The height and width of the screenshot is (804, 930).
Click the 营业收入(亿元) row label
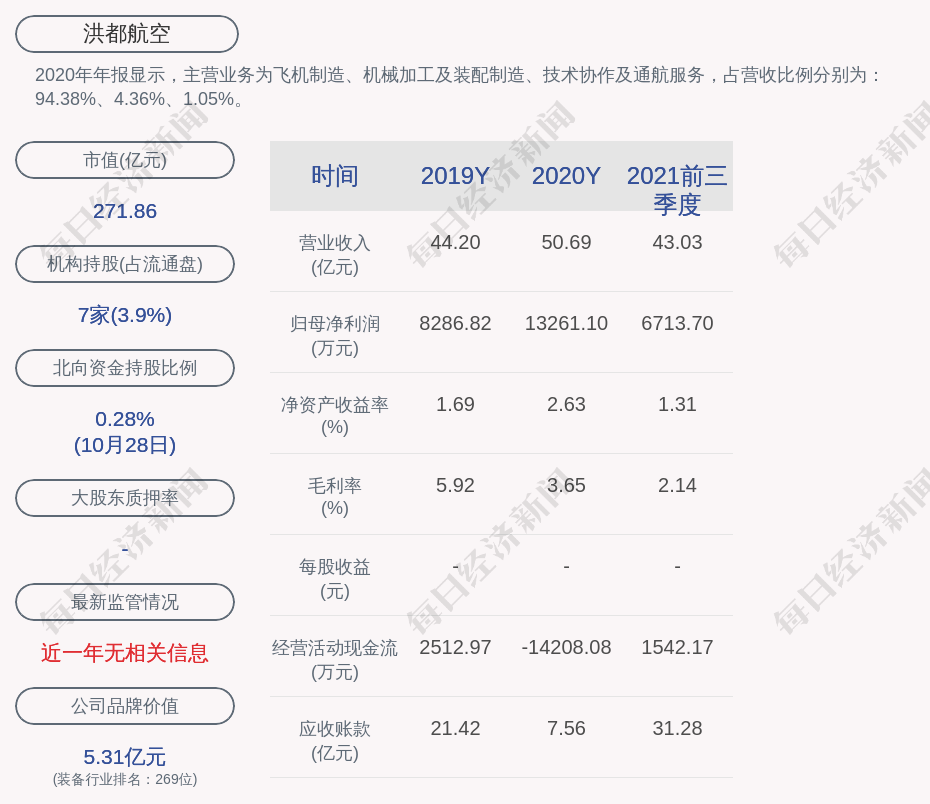click(335, 255)
